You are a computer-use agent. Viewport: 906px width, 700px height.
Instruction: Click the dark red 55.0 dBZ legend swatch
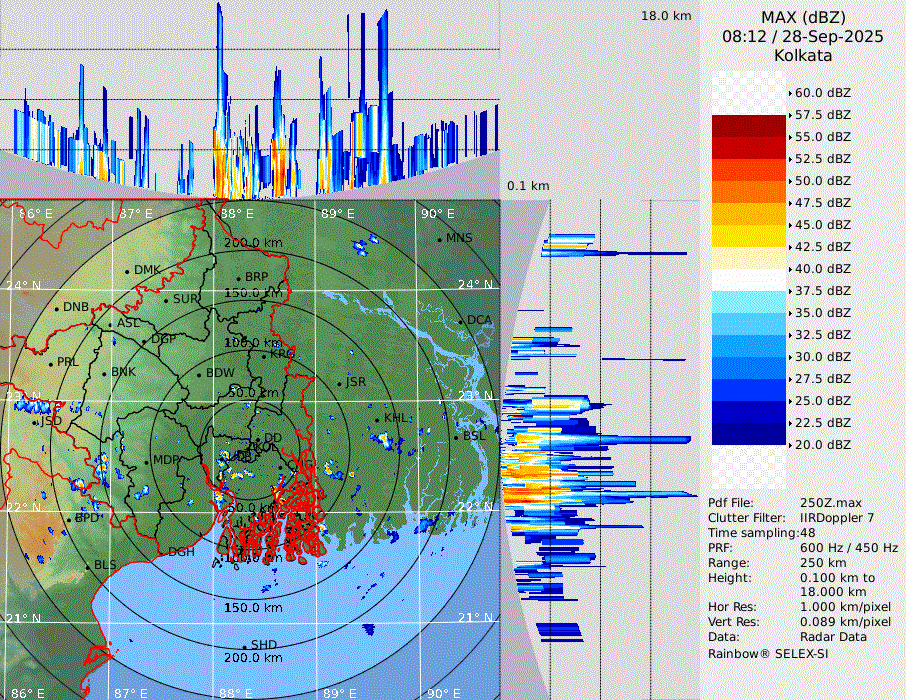click(749, 126)
